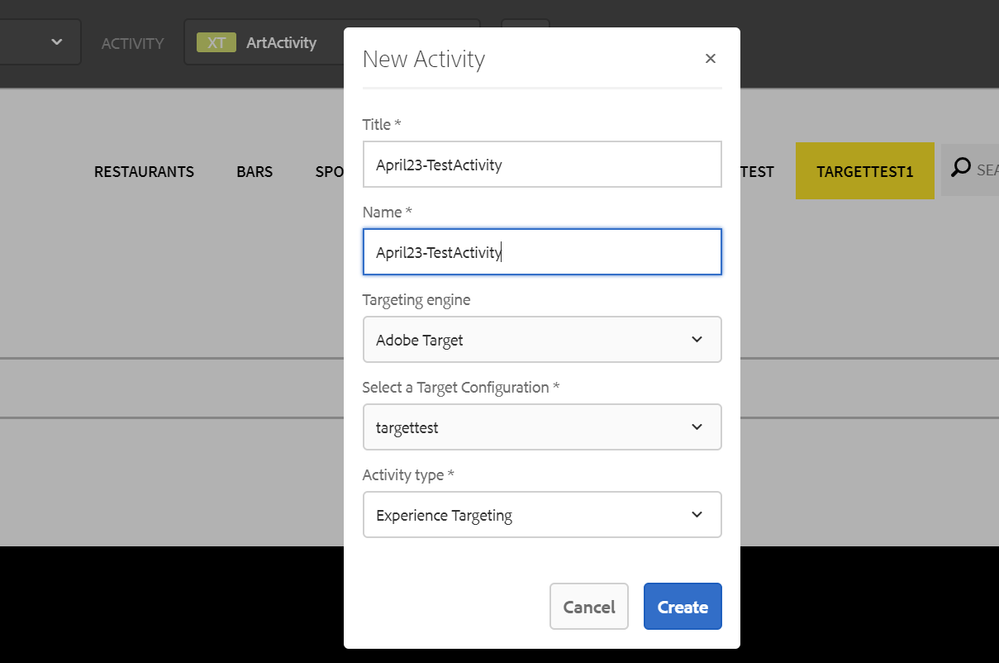Open the highlighted TARGETTEST1 tab
The height and width of the screenshot is (663, 999).
(x=864, y=172)
